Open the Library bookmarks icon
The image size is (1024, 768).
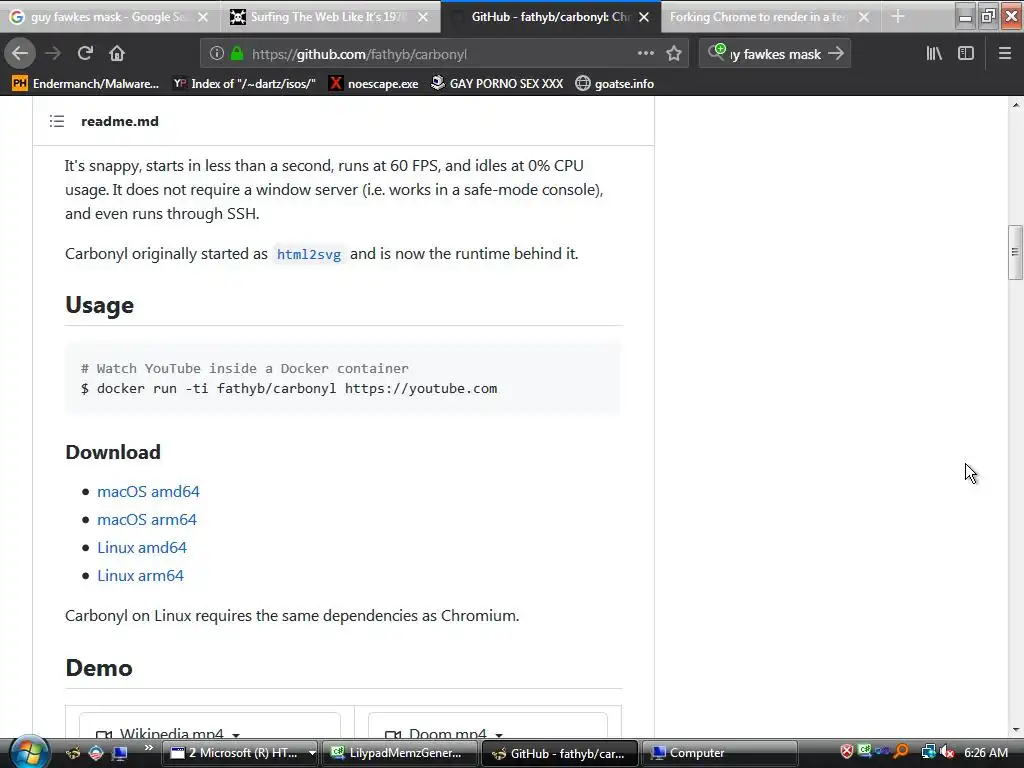point(934,54)
